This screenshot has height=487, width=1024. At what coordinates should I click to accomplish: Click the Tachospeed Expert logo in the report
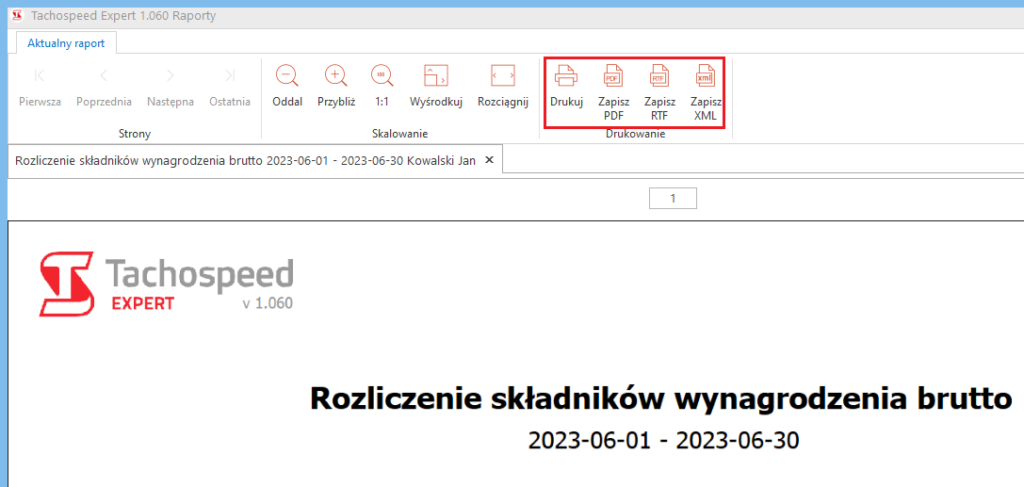coord(167,284)
